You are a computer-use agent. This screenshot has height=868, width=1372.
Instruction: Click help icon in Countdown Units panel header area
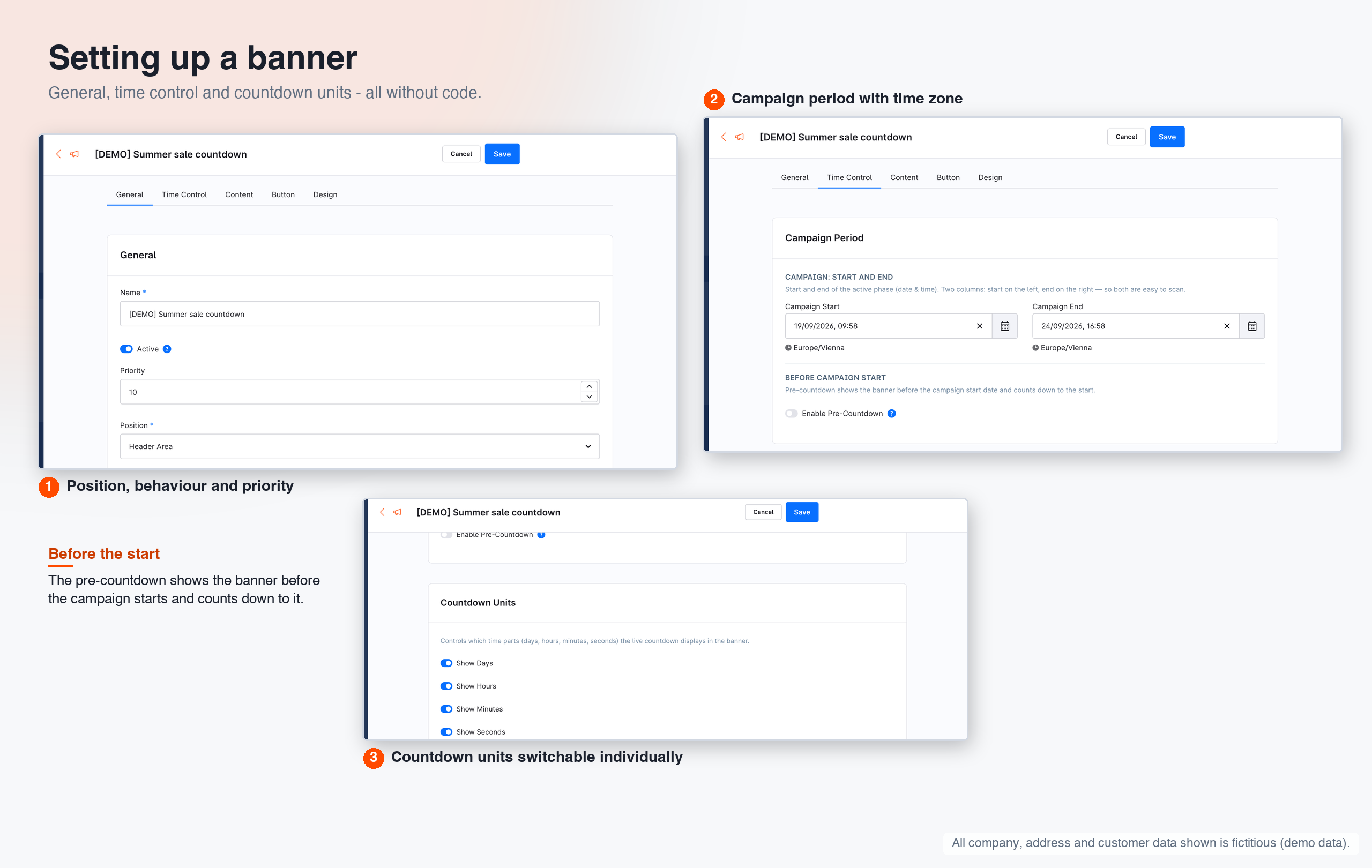(541, 534)
